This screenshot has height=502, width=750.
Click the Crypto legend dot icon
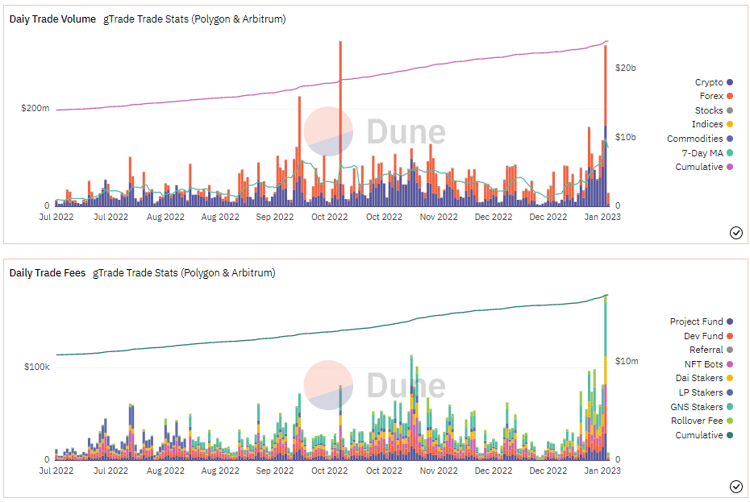731,82
